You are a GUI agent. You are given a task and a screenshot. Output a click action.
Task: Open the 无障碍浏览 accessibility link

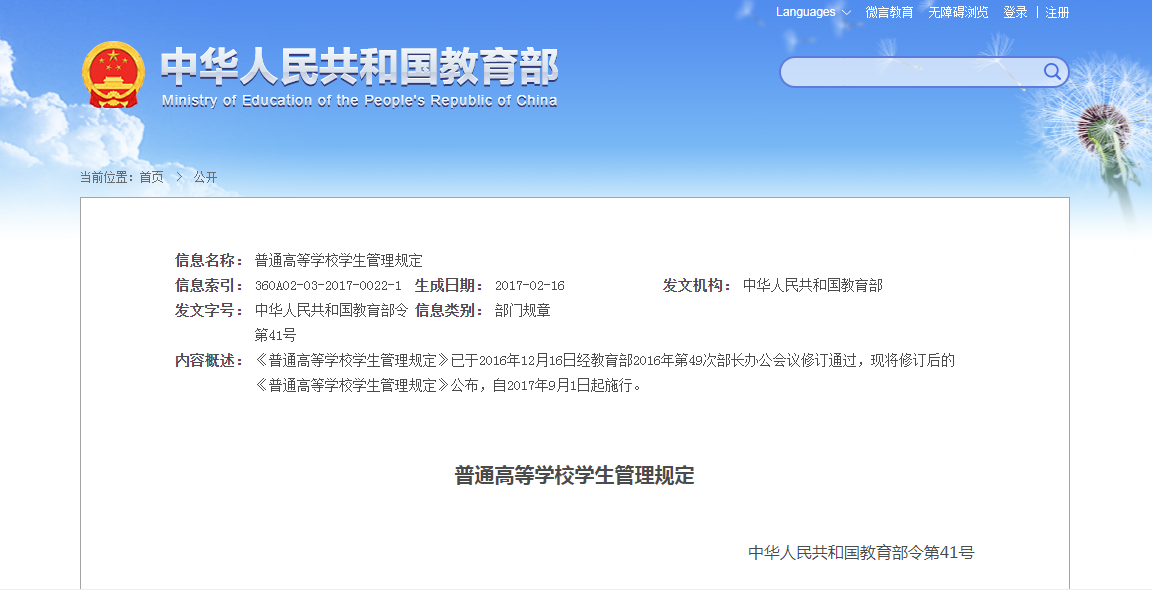point(958,12)
